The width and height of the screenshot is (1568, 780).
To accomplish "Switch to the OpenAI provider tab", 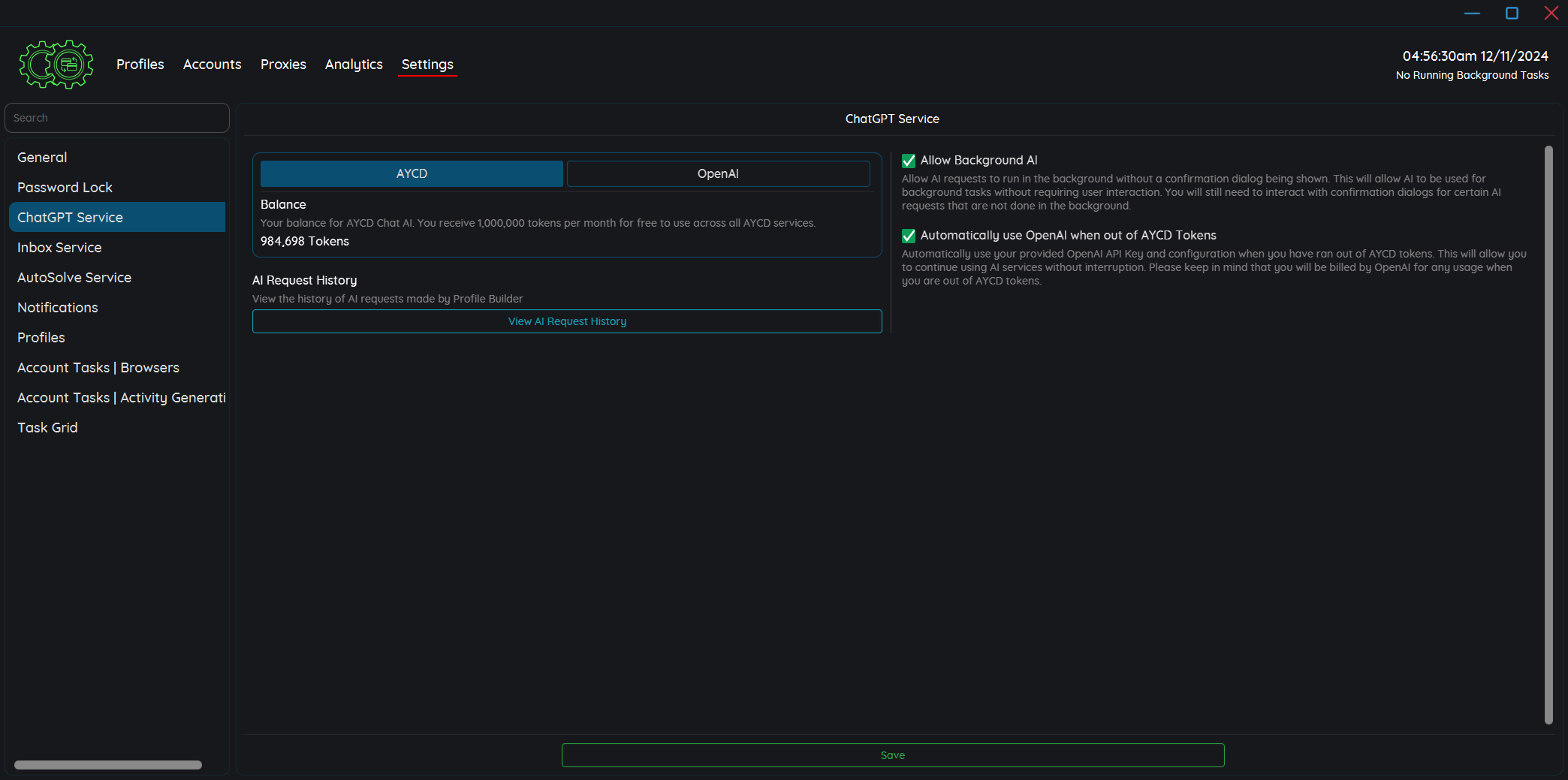I will click(718, 173).
